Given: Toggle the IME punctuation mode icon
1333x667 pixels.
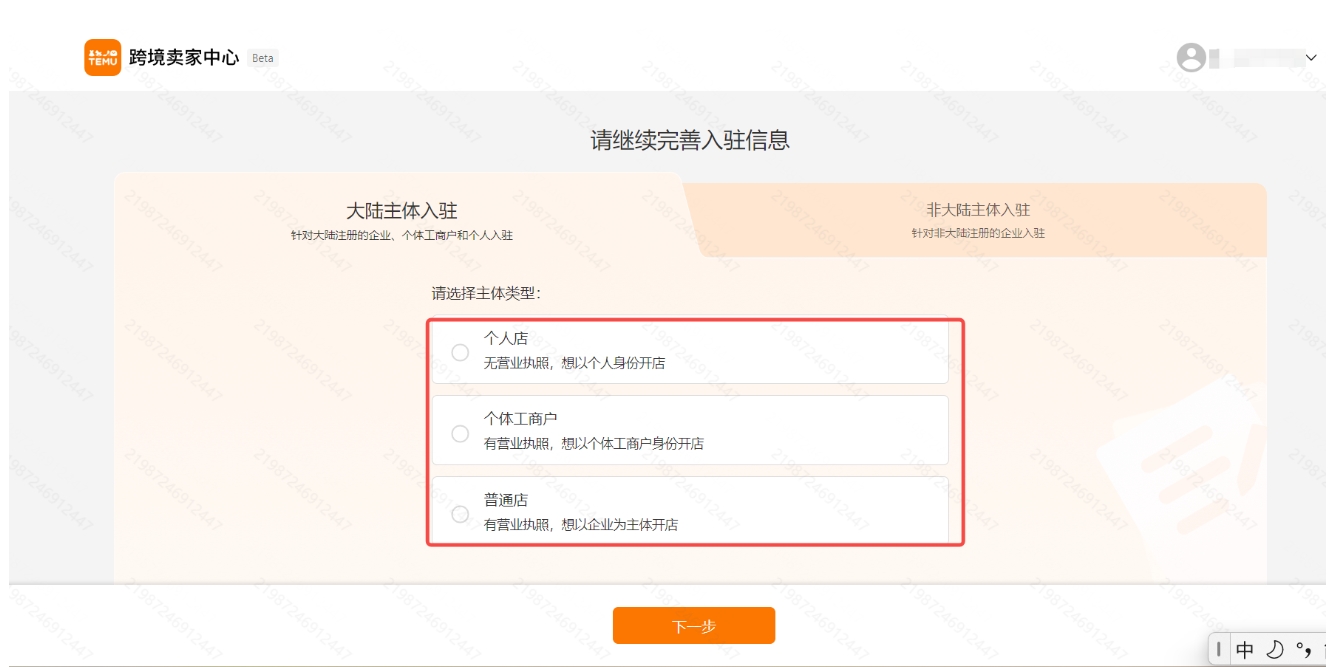Looking at the screenshot, I should (x=1303, y=650).
